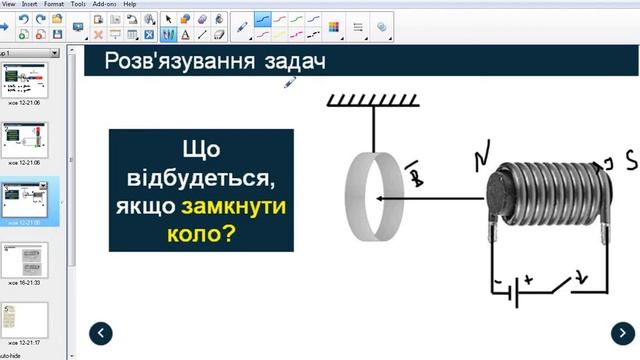Viewport: 640px width, 360px height.
Task: Select the Line tool
Action: tap(202, 35)
